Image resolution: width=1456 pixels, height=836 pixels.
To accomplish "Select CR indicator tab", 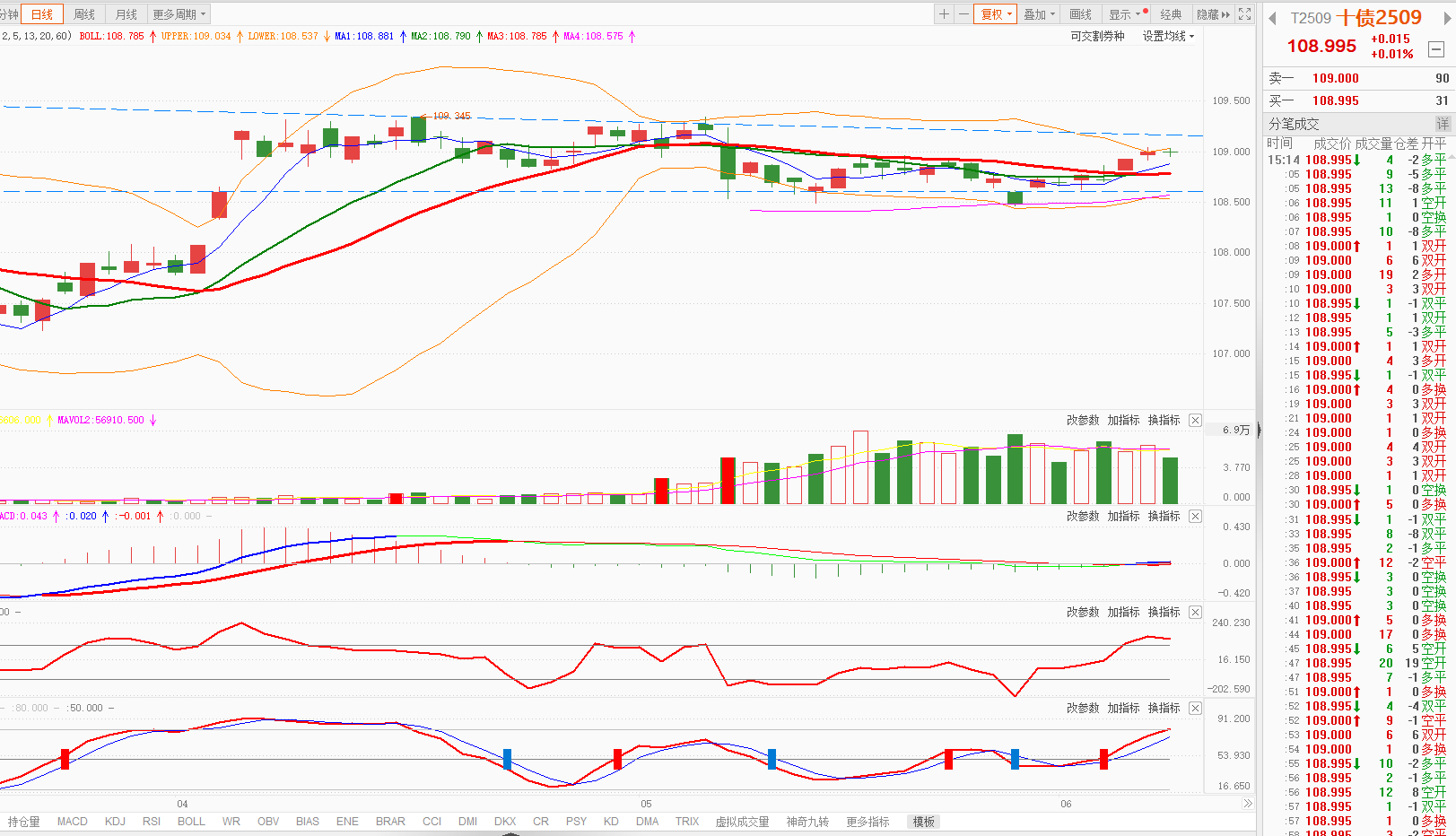I will point(541,821).
